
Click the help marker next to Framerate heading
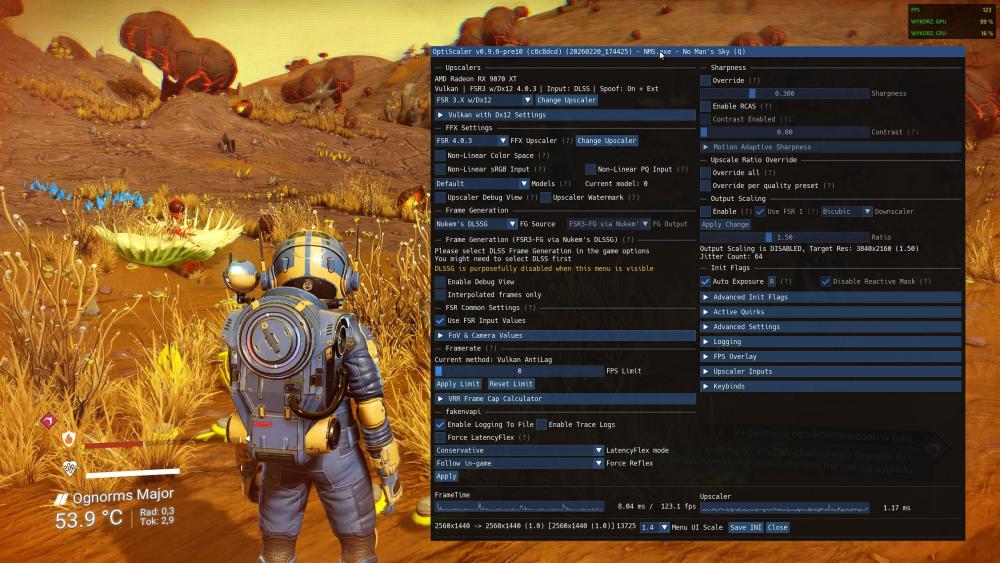[491, 348]
